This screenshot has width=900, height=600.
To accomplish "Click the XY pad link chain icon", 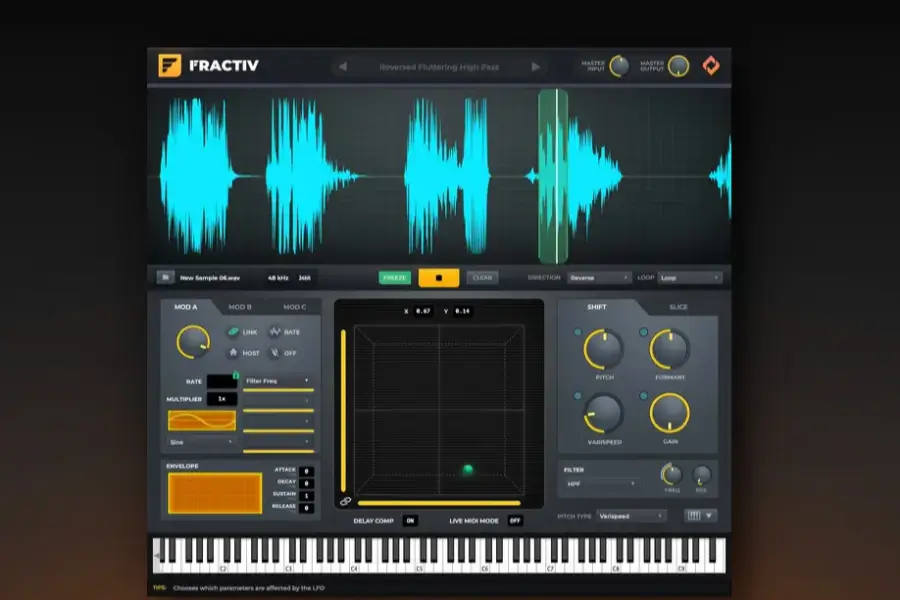I will 345,501.
